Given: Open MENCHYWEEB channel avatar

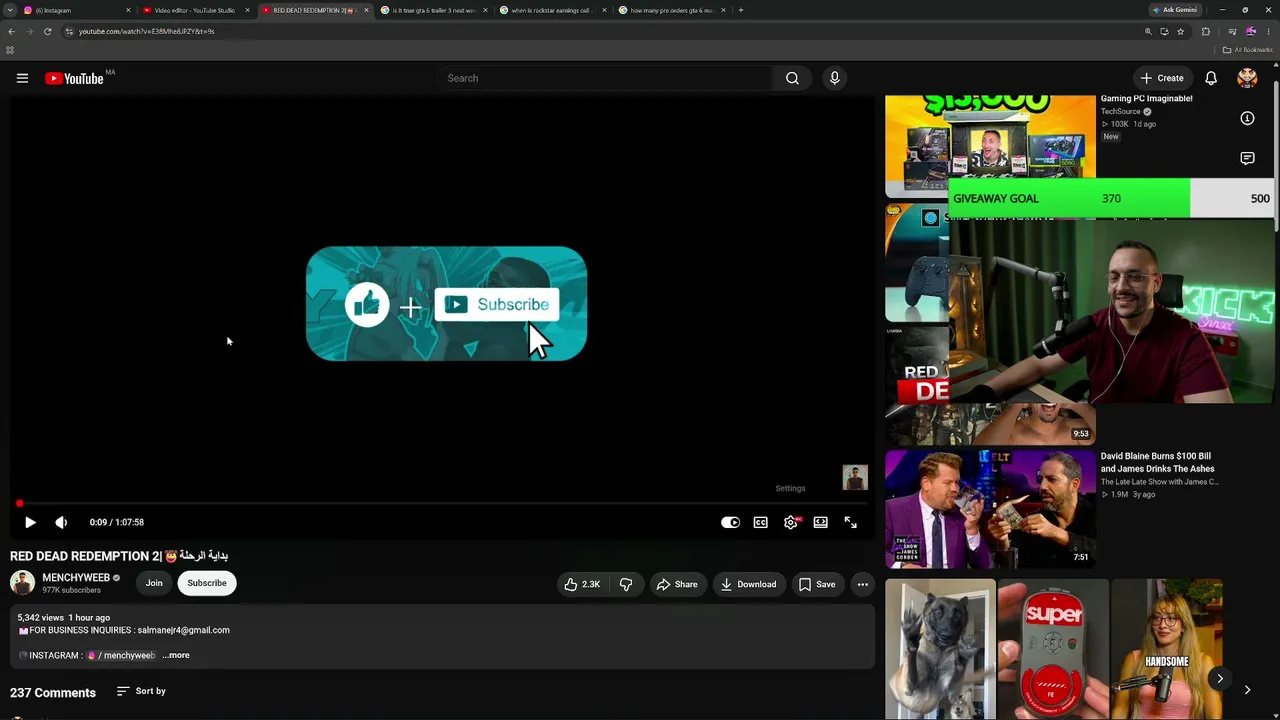Looking at the screenshot, I should coord(22,582).
